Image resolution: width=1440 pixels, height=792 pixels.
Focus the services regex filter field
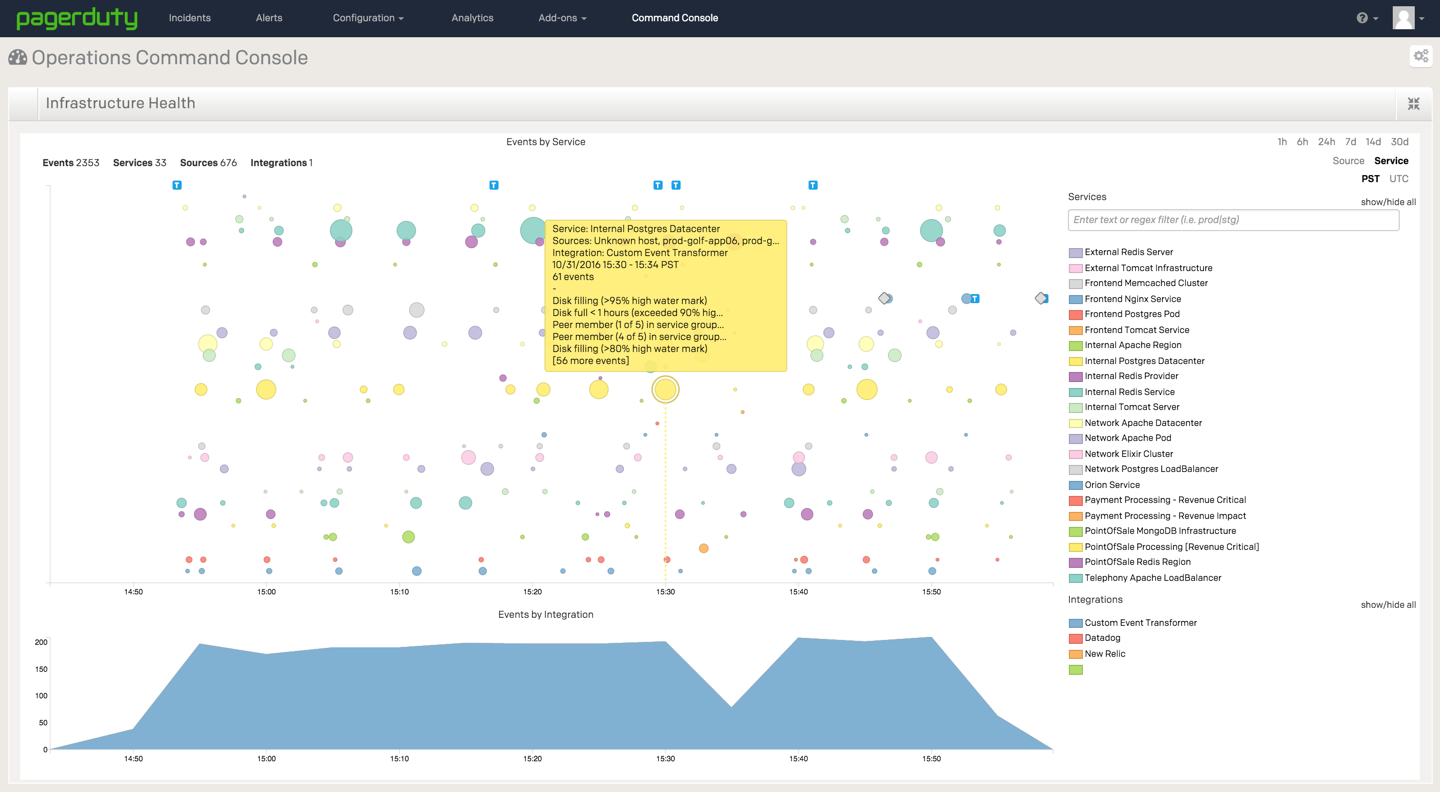1233,220
